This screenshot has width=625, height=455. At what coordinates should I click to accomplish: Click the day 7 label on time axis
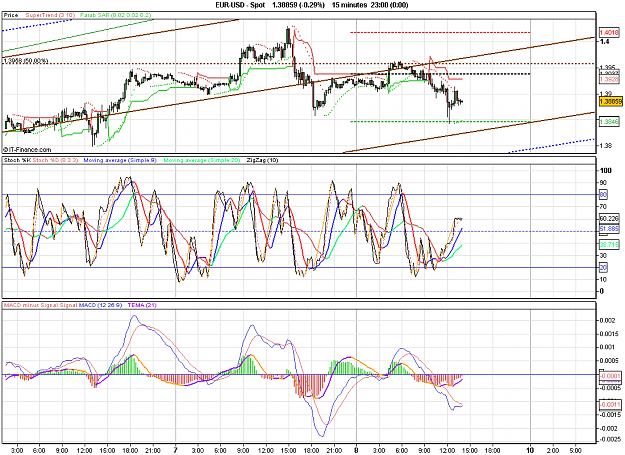click(x=175, y=450)
